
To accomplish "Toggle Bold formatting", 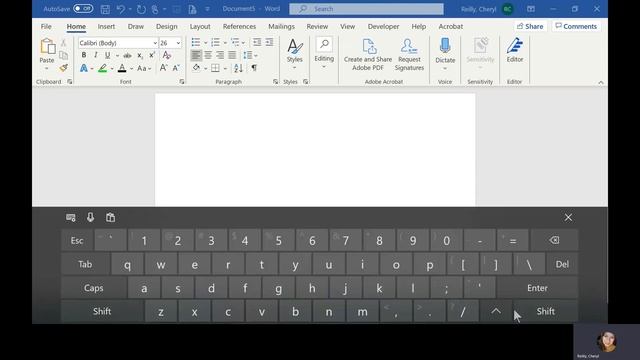I will click(x=84, y=55).
